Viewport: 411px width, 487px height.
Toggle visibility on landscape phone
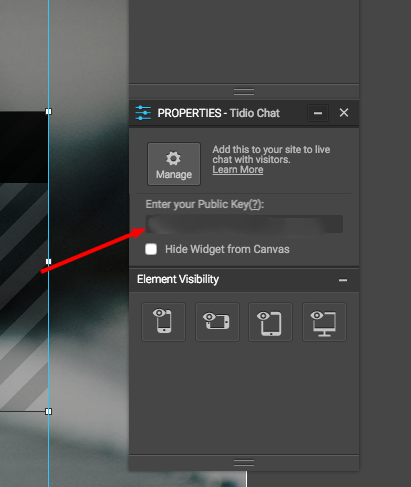[x=217, y=322]
